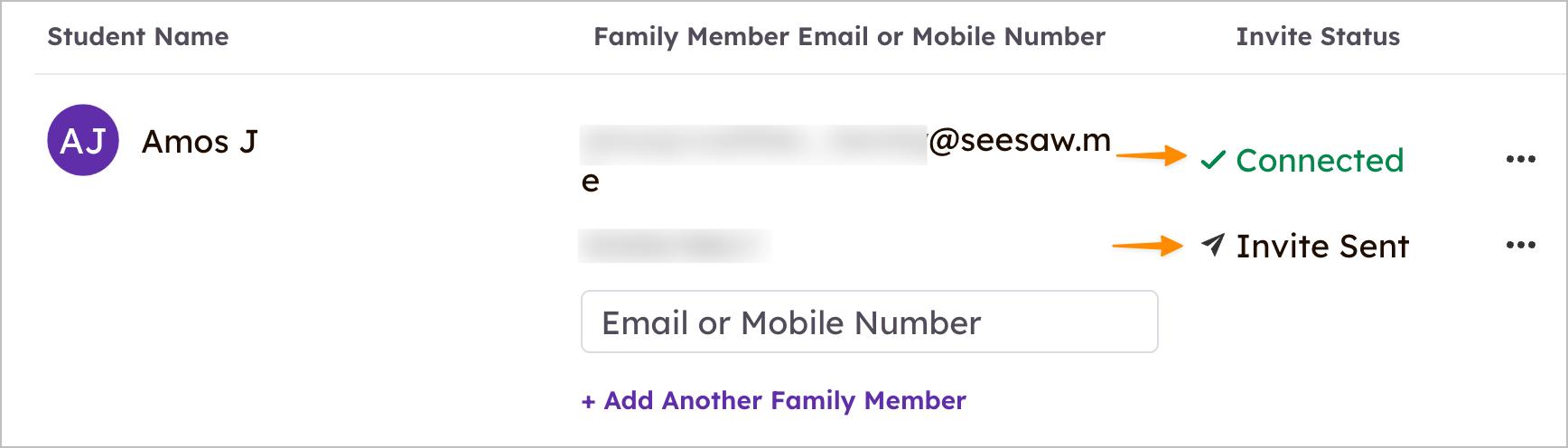The width and height of the screenshot is (1568, 448).
Task: Click the student name Amos J
Action: click(200, 142)
